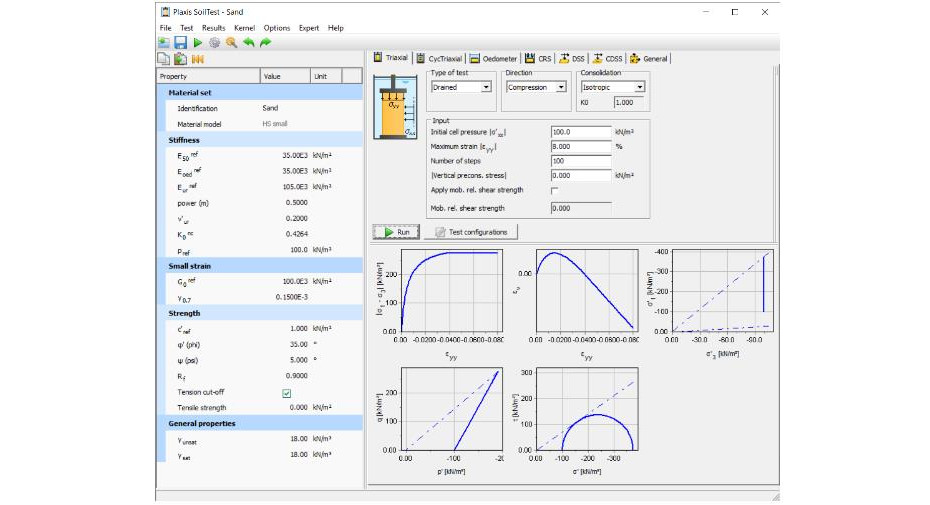The width and height of the screenshot is (930, 505).
Task: Disable the Tension cut-off checkbox
Action: click(x=287, y=393)
